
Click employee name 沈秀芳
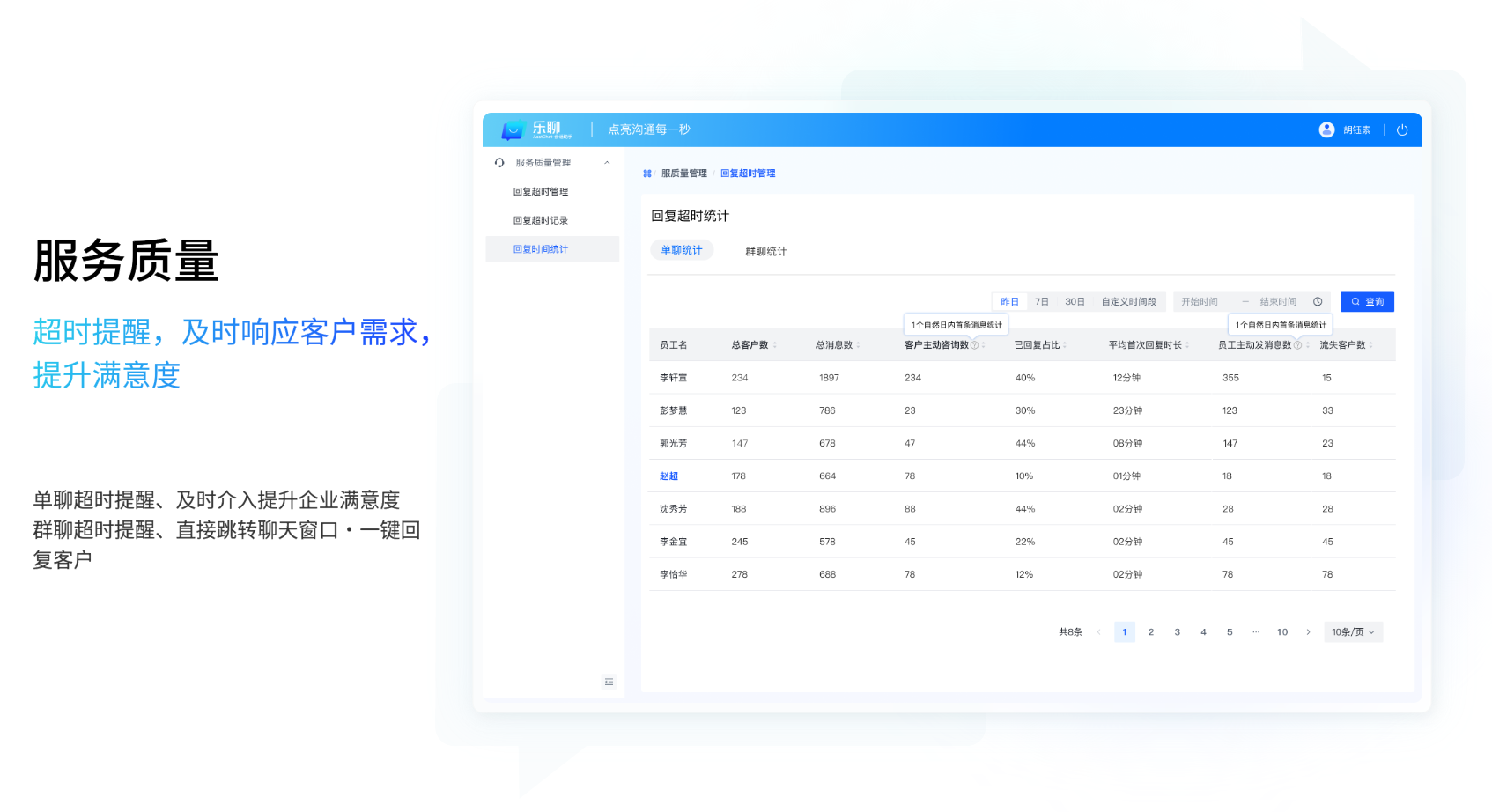[x=673, y=509]
